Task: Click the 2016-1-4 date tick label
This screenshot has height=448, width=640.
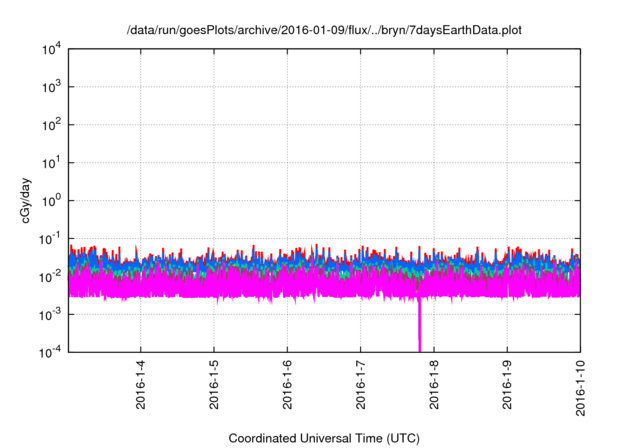Action: coord(140,384)
